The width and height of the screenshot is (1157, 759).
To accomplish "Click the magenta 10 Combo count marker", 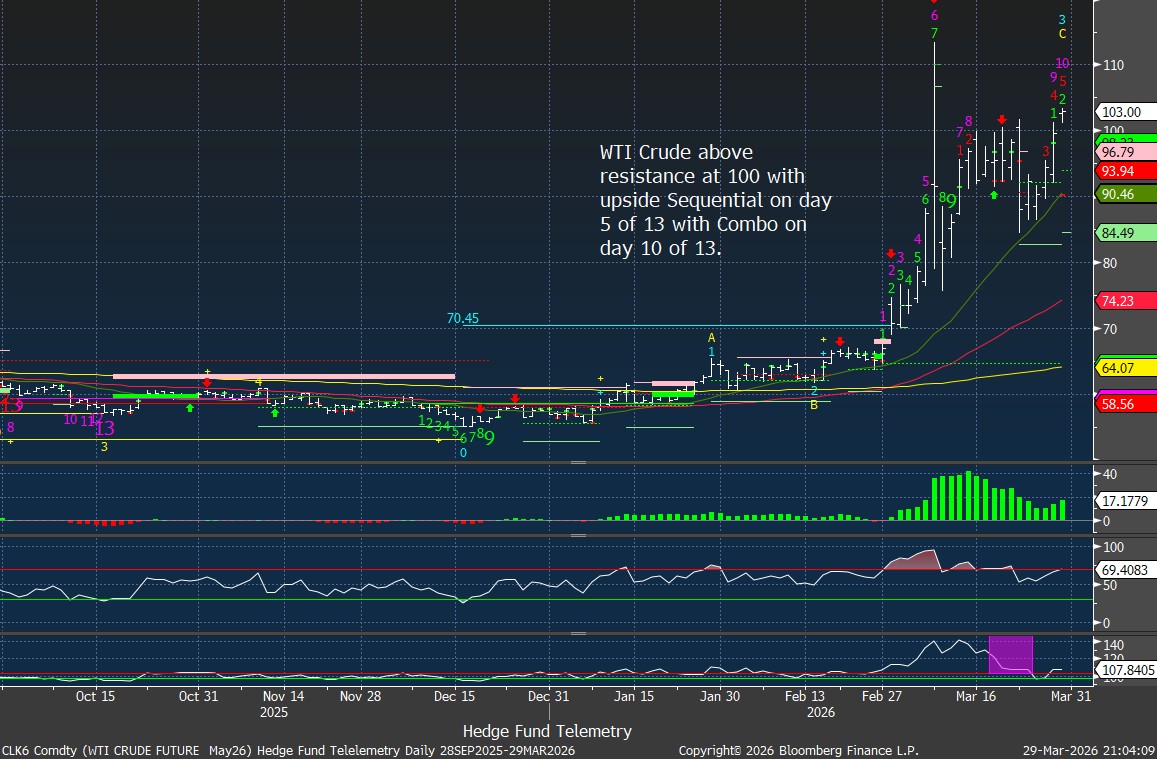I will (x=1062, y=64).
